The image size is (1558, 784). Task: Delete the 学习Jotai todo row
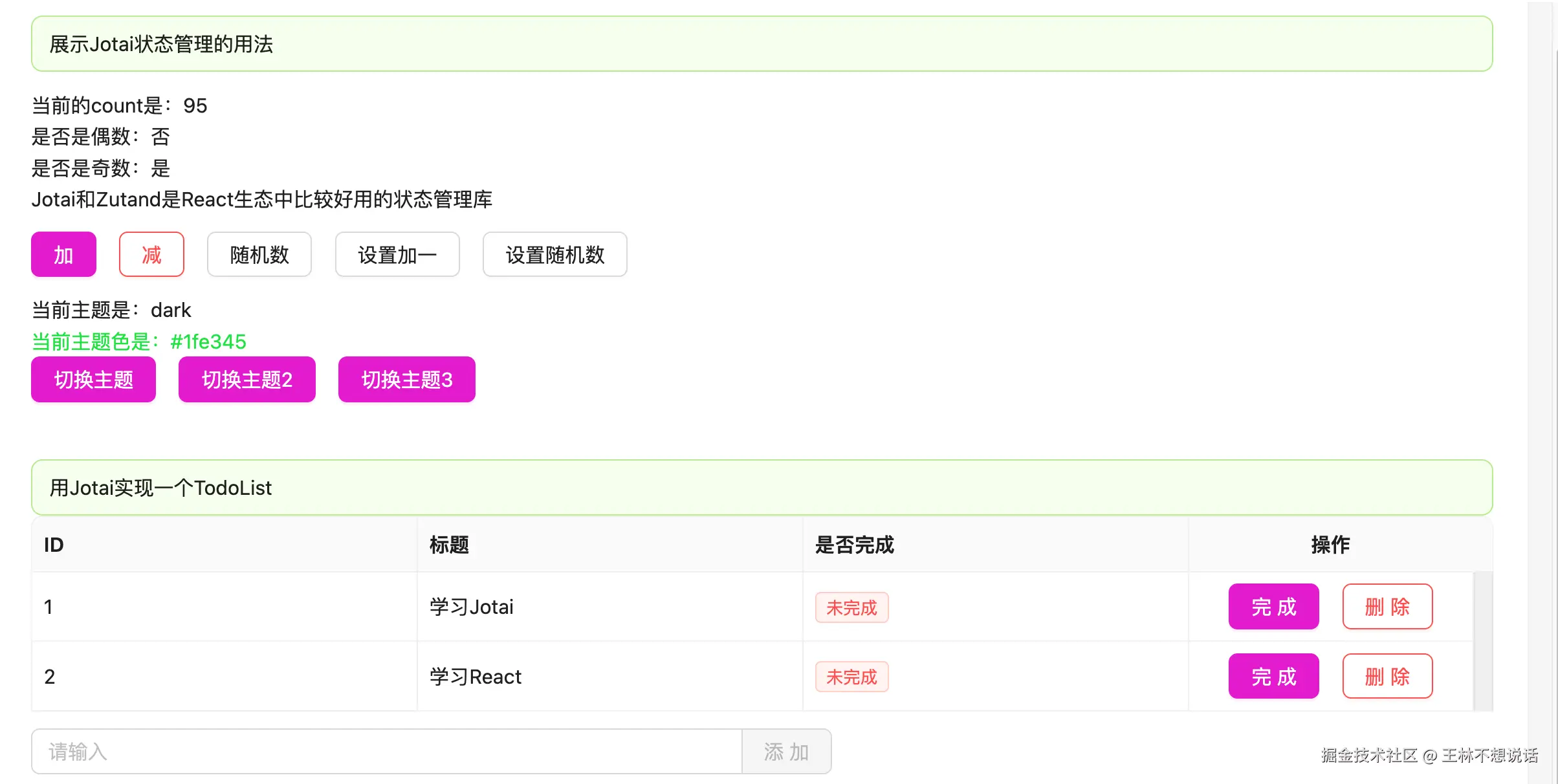click(1387, 607)
